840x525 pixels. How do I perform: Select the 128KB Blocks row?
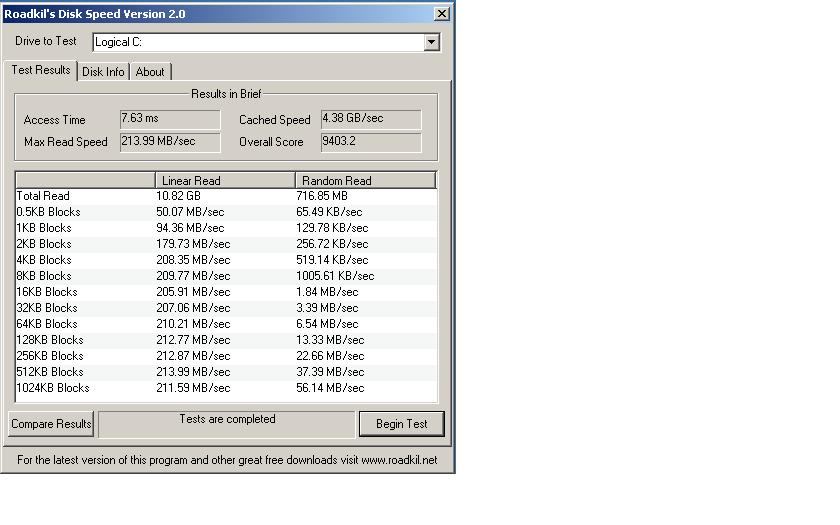[226, 340]
